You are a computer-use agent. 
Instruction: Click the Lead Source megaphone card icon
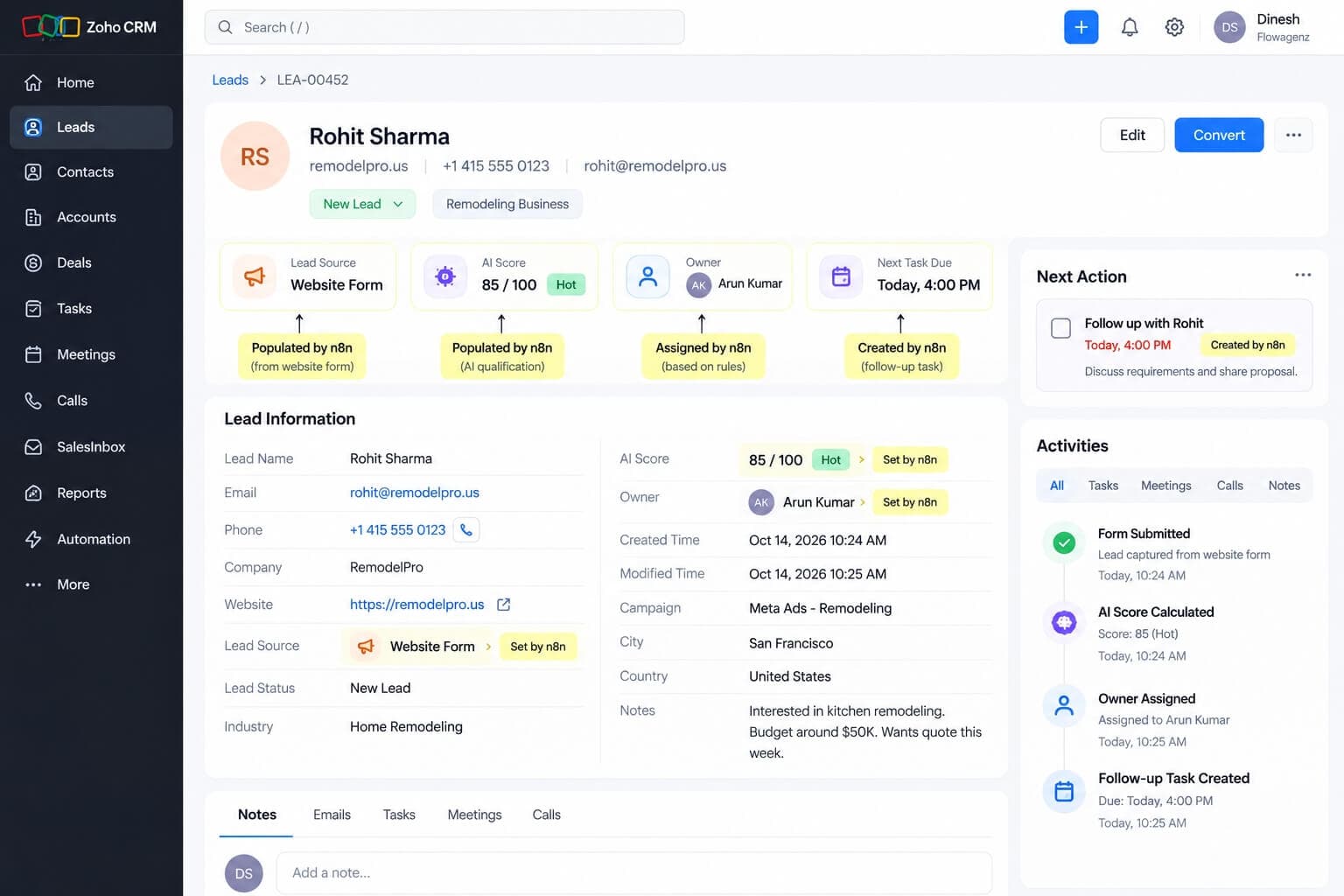pyautogui.click(x=255, y=276)
